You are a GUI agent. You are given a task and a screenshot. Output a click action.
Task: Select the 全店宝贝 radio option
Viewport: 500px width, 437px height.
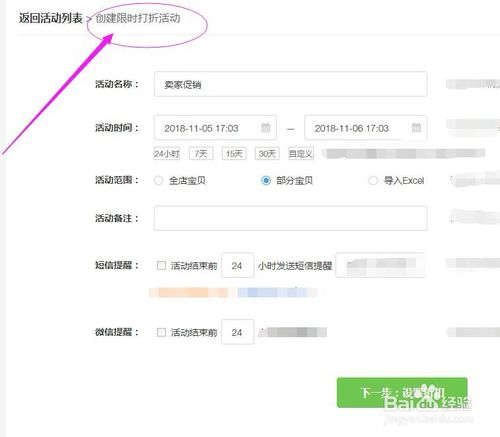click(158, 181)
